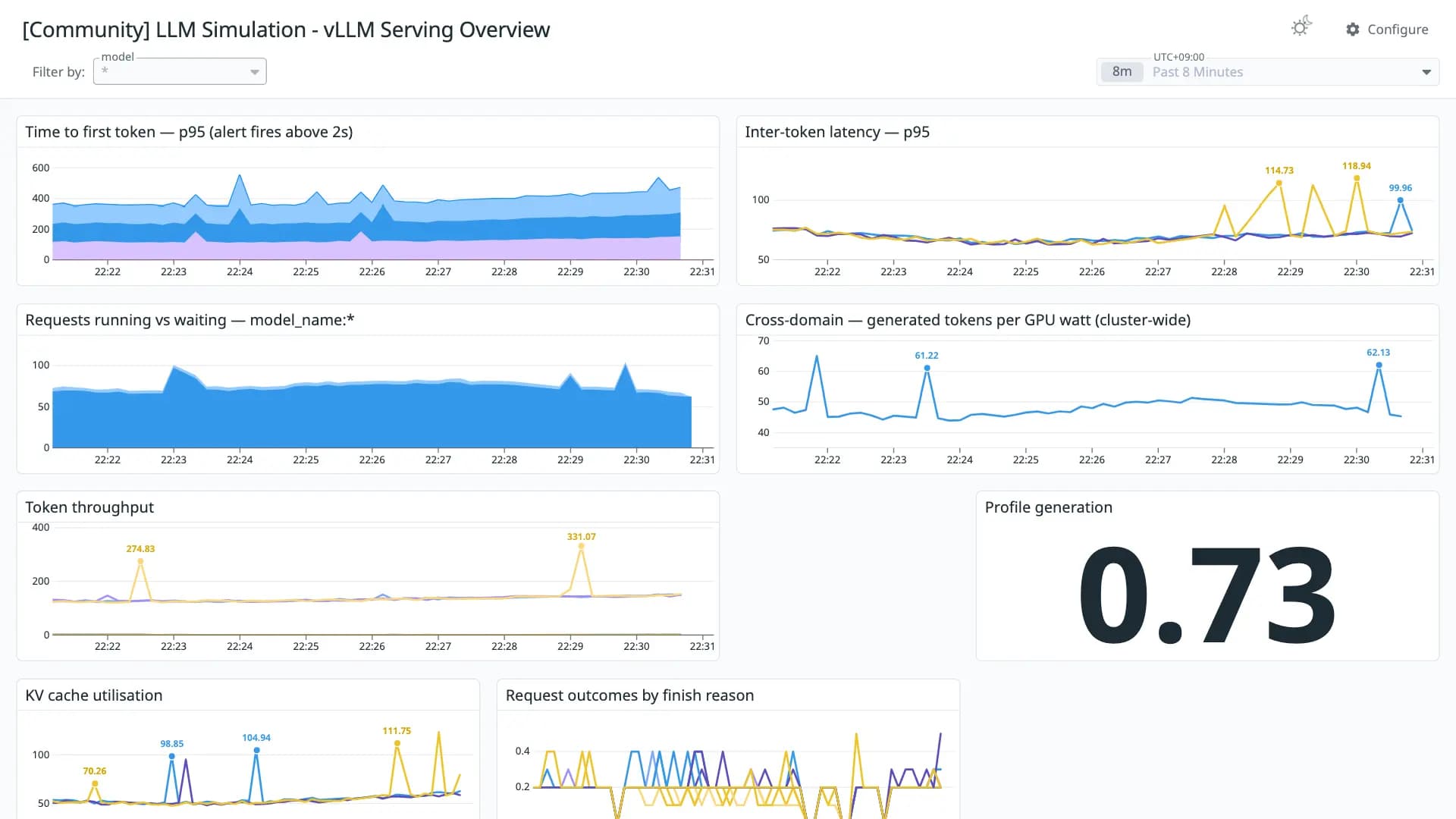Click the Inter-token latency p95 widget title

click(836, 132)
